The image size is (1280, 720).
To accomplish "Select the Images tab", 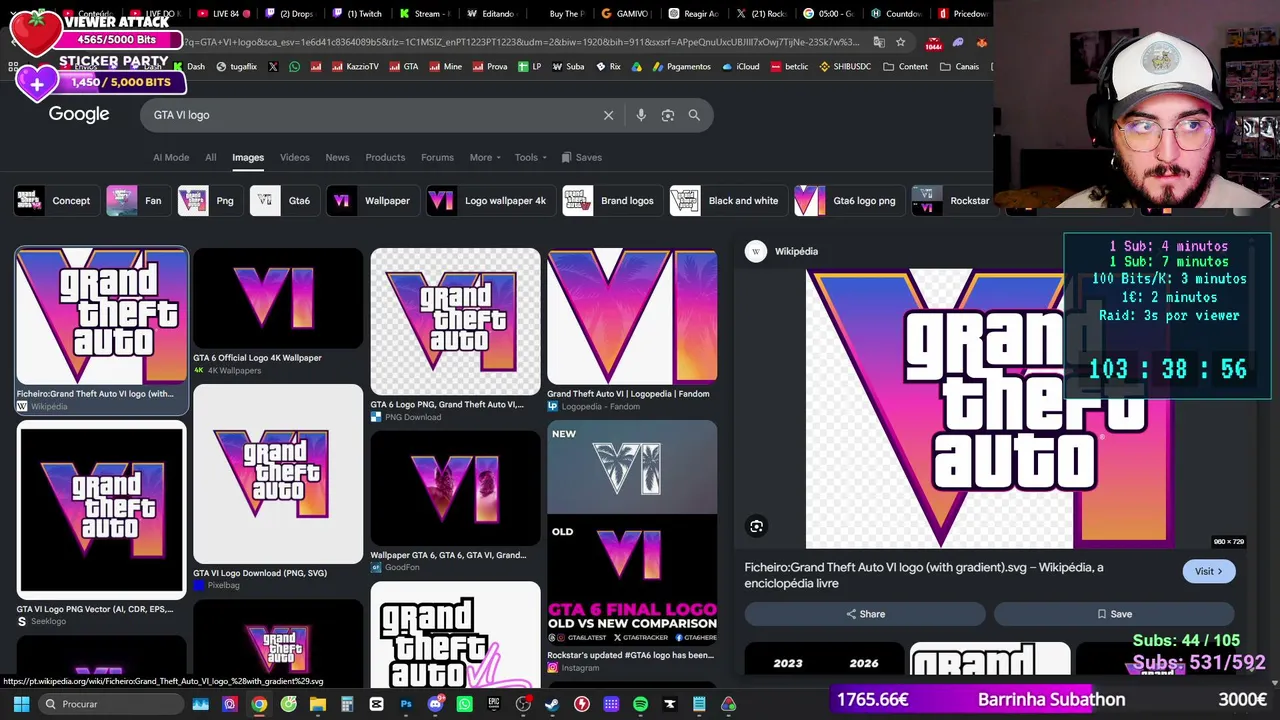I will tap(248, 157).
